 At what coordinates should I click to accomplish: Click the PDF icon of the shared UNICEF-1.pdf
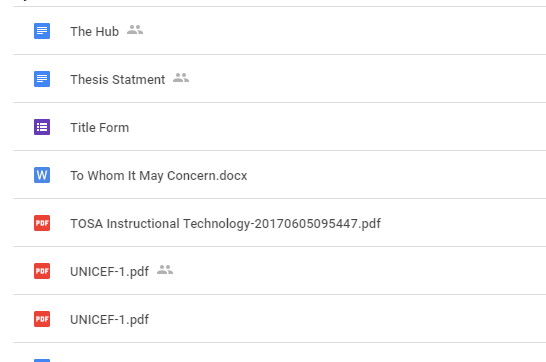click(x=42, y=271)
